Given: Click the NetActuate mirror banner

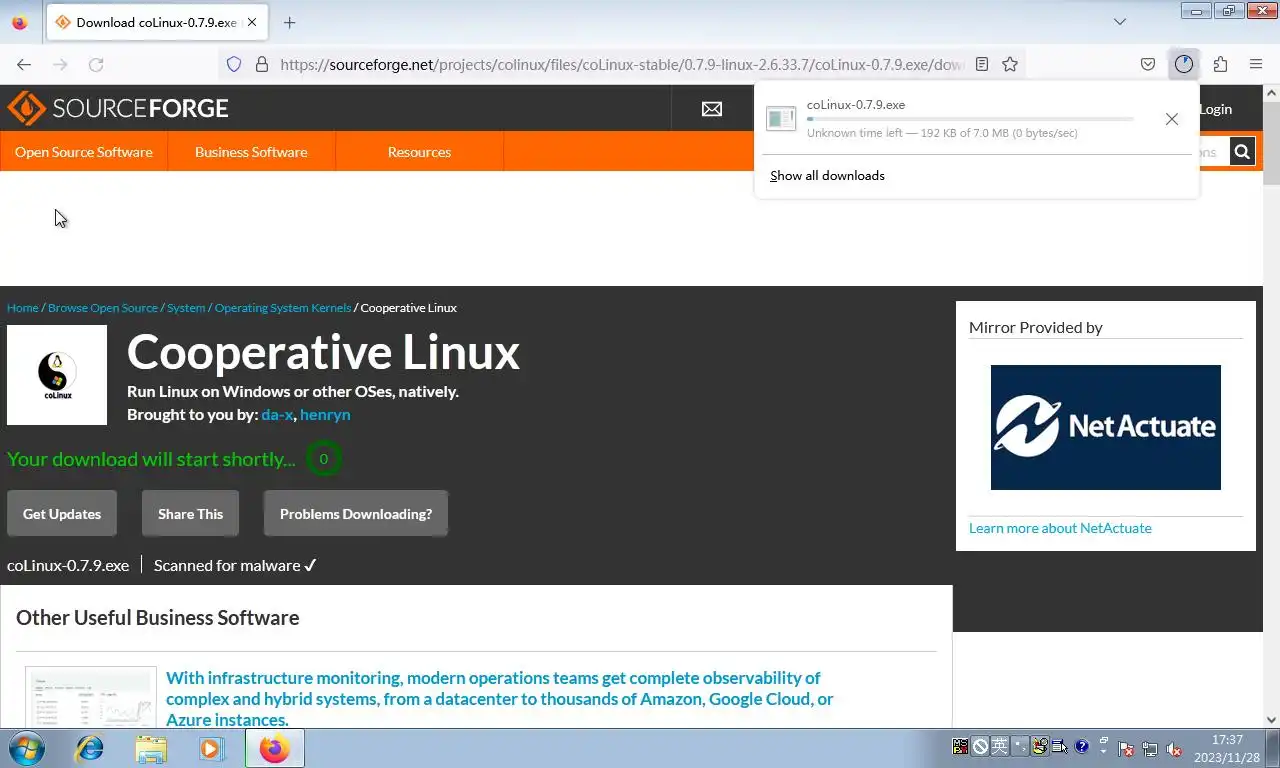Looking at the screenshot, I should [x=1106, y=427].
